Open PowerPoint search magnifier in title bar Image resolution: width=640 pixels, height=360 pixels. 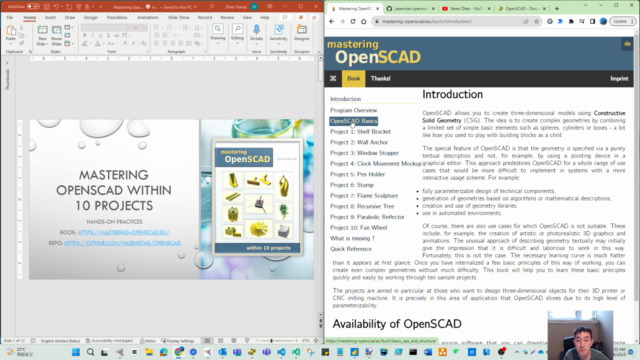tap(211, 7)
